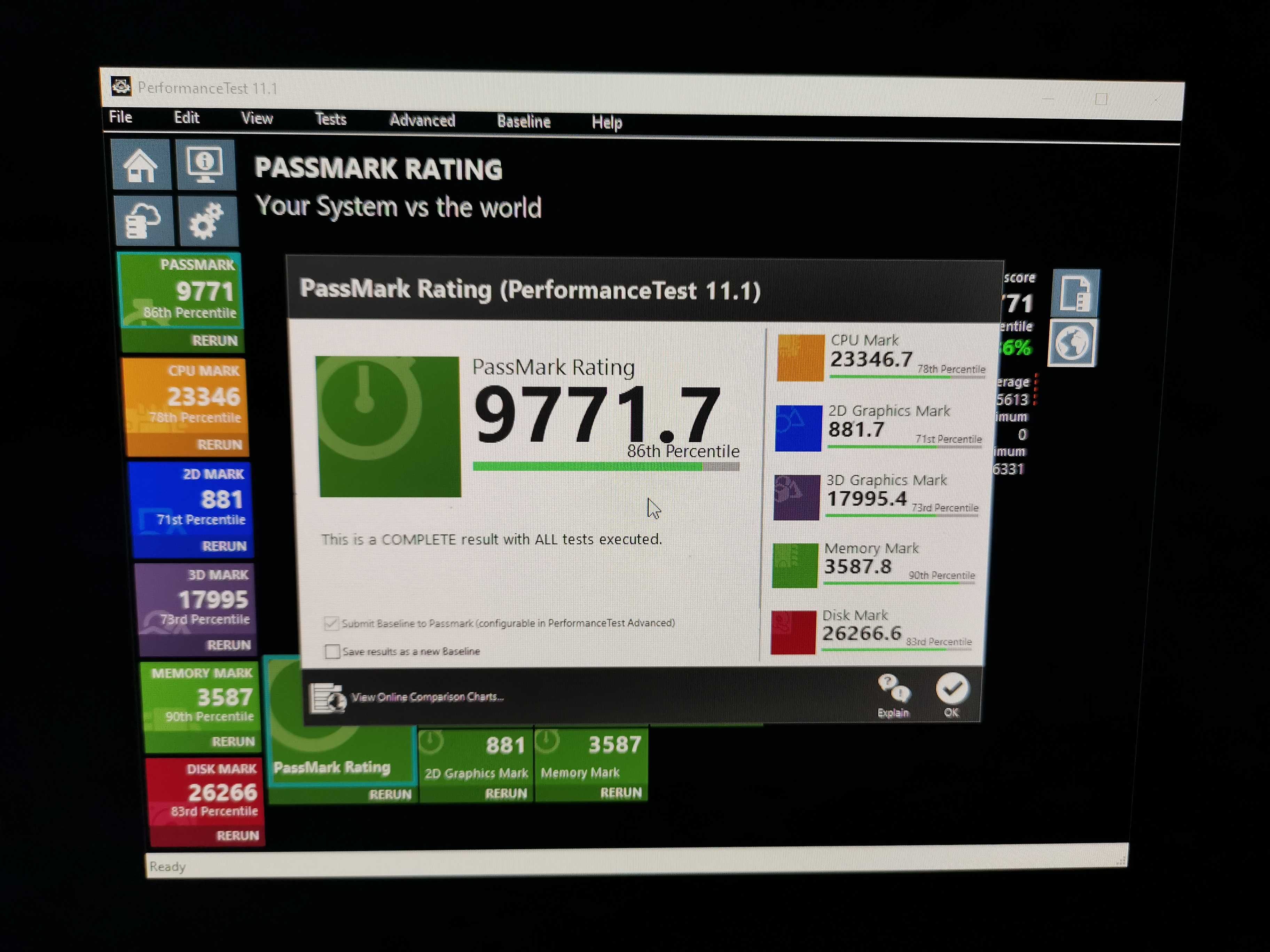Screen dimensions: 1270x952
Task: Click the purple 3D Graphics Mark icon
Action: click(796, 497)
